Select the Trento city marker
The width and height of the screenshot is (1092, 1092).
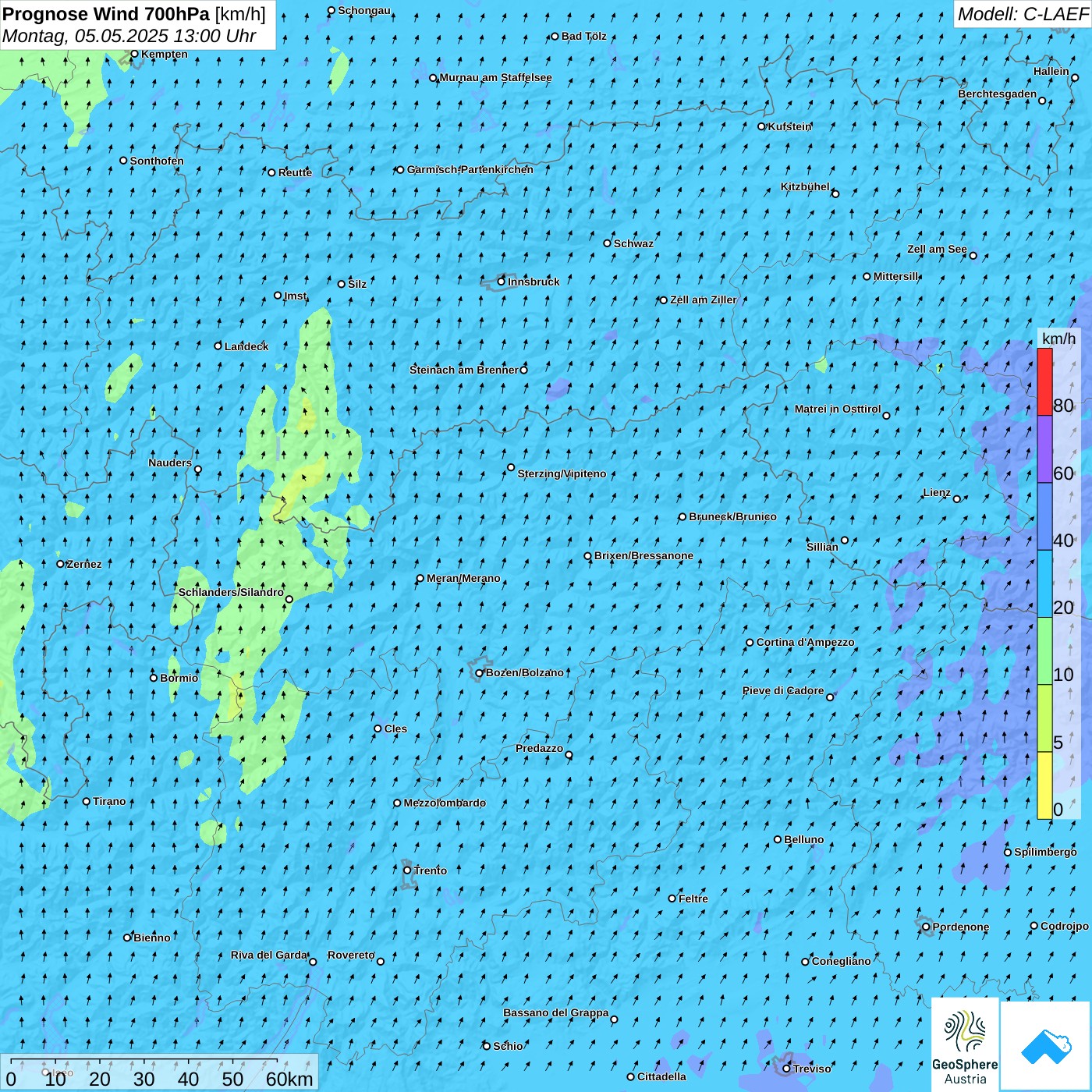[x=407, y=870]
